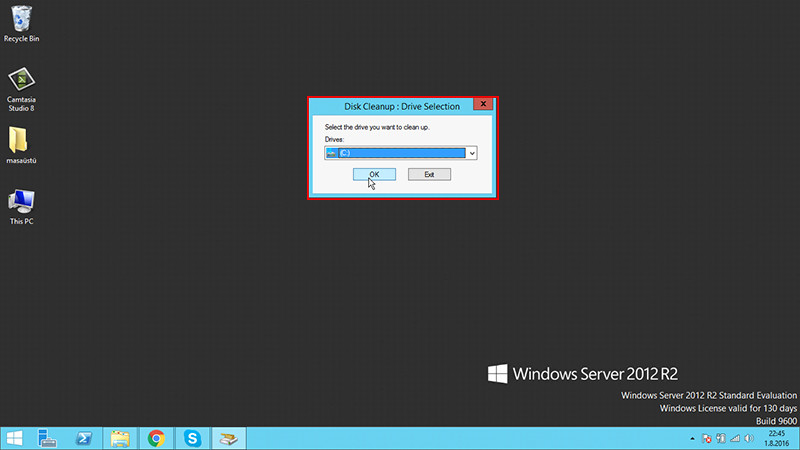Open File Explorer from the taskbar
The width and height of the screenshot is (800, 450).
pyautogui.click(x=120, y=438)
